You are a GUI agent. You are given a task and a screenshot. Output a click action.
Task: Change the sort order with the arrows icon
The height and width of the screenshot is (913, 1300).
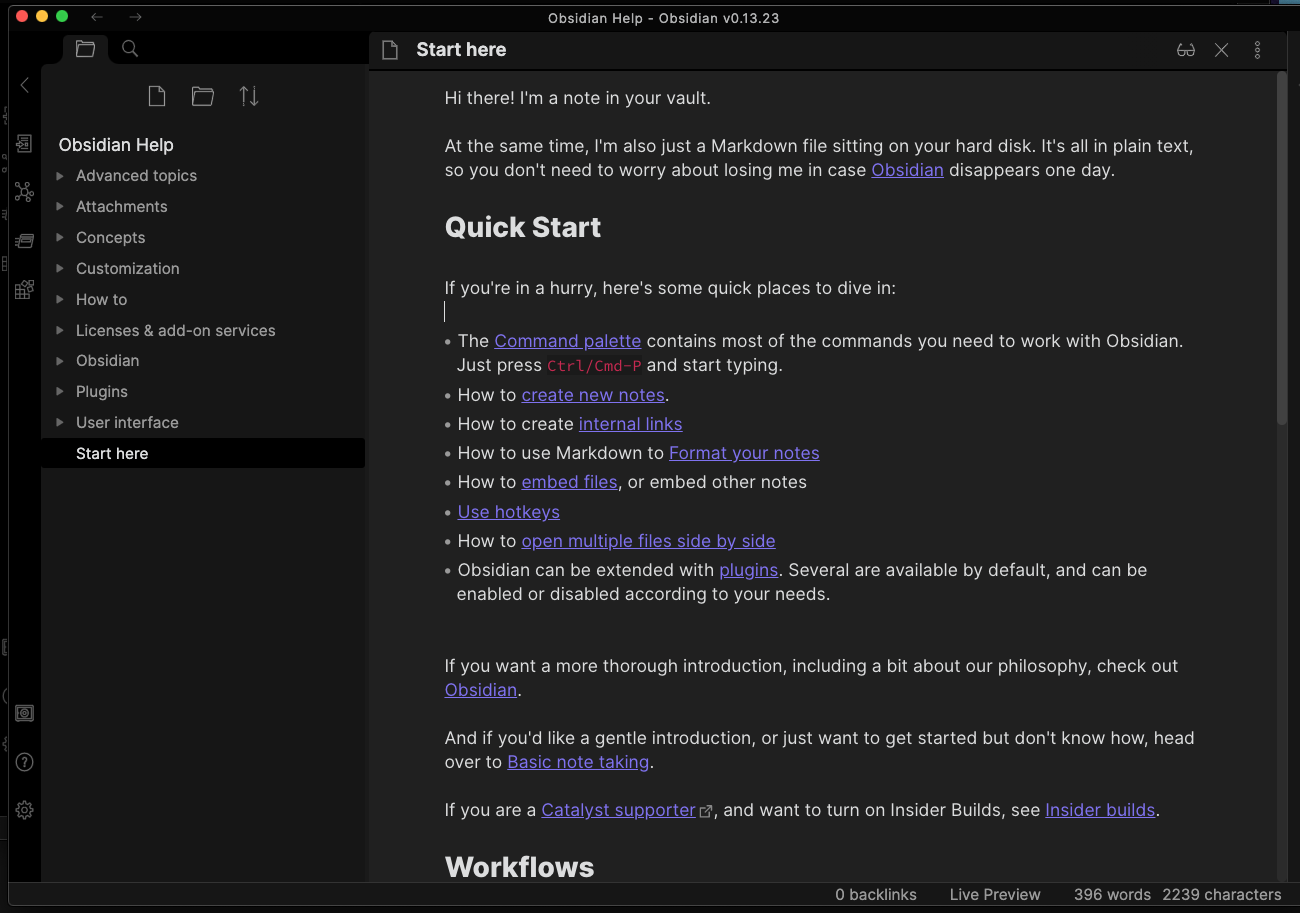tap(249, 96)
